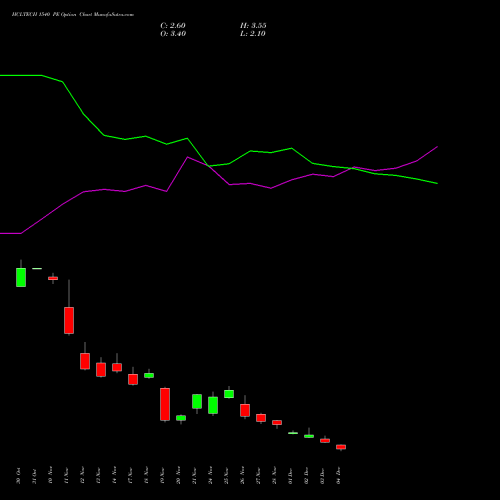Select the close value C: 2.60

coord(173,26)
